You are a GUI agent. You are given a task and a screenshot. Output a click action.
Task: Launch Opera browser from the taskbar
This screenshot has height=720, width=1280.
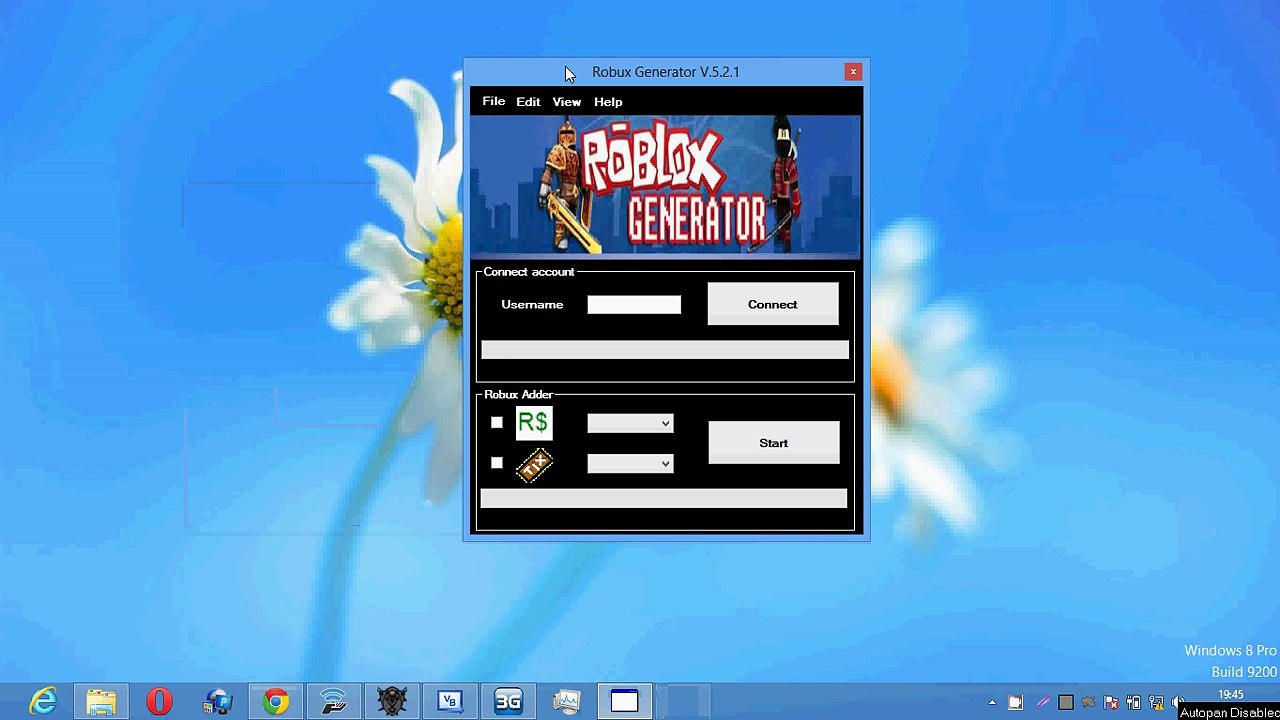coord(159,701)
